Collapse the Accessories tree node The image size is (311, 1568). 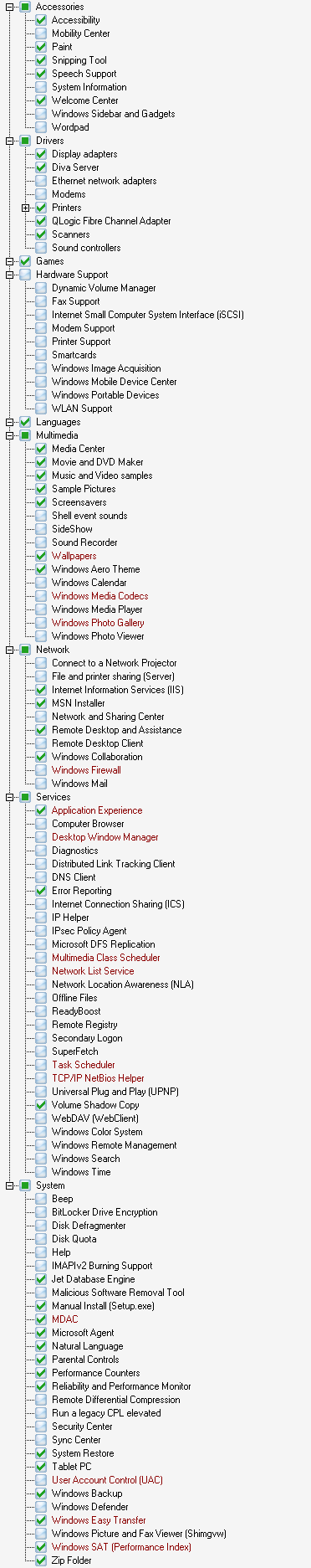[10, 7]
